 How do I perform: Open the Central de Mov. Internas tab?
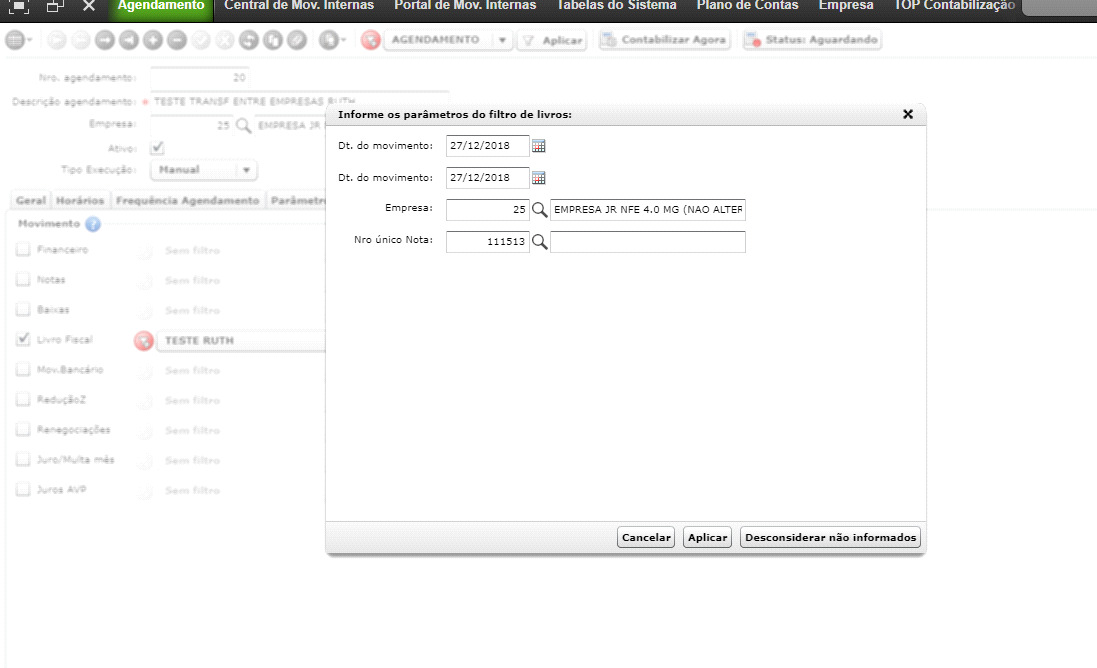coord(299,6)
